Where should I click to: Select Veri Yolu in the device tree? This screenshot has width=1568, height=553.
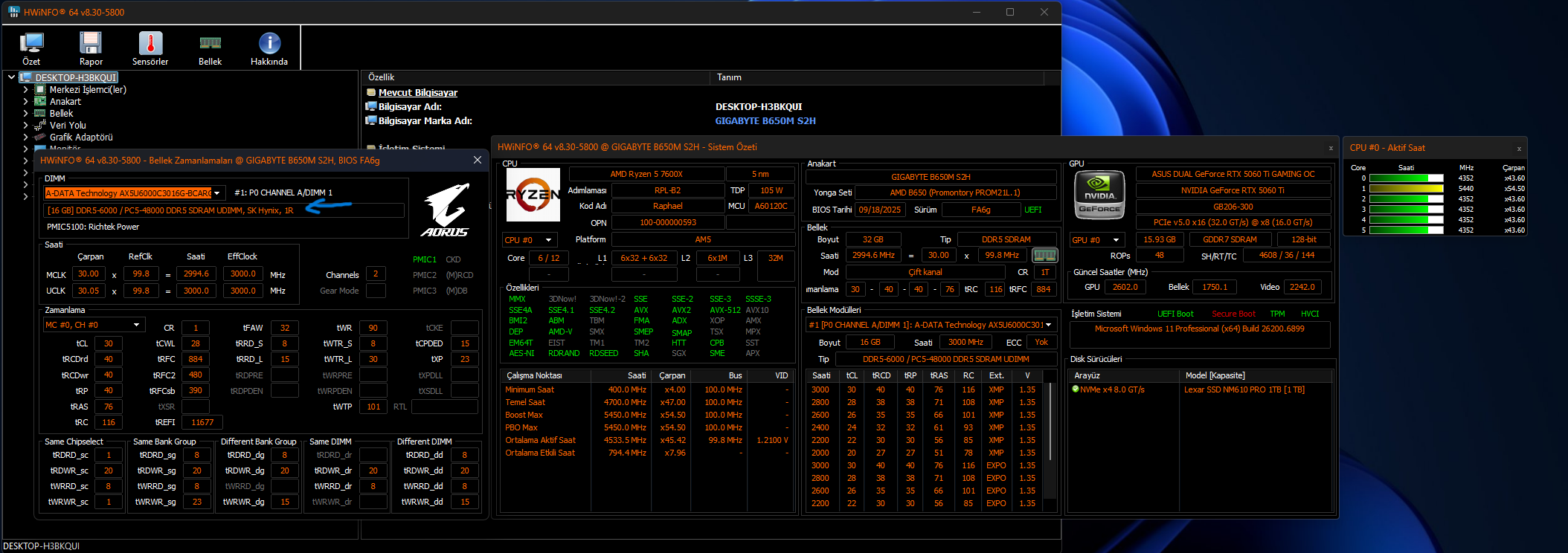tap(68, 125)
